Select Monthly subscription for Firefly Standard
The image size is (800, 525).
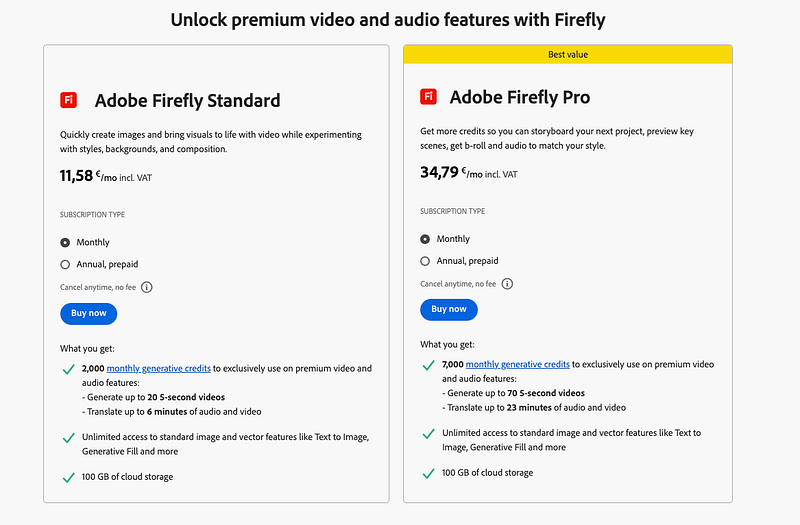click(x=66, y=242)
